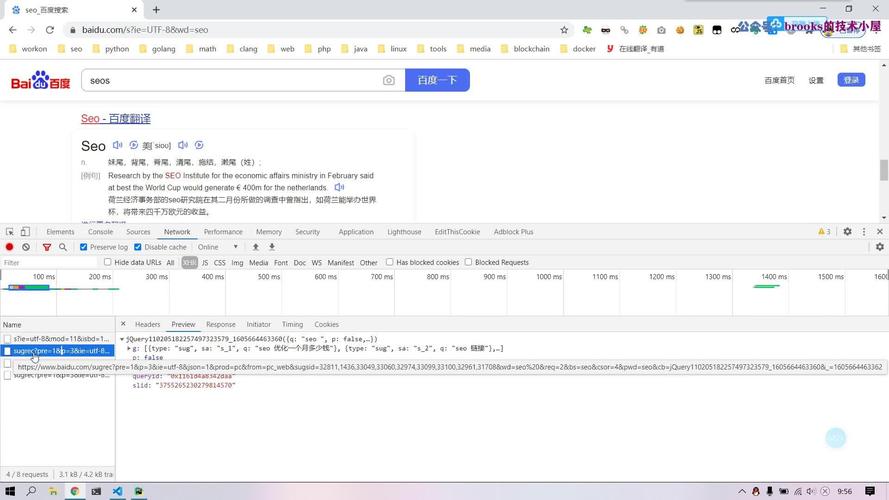Export HAR with the download arrow
Viewport: 889px width, 500px height.
point(272,247)
